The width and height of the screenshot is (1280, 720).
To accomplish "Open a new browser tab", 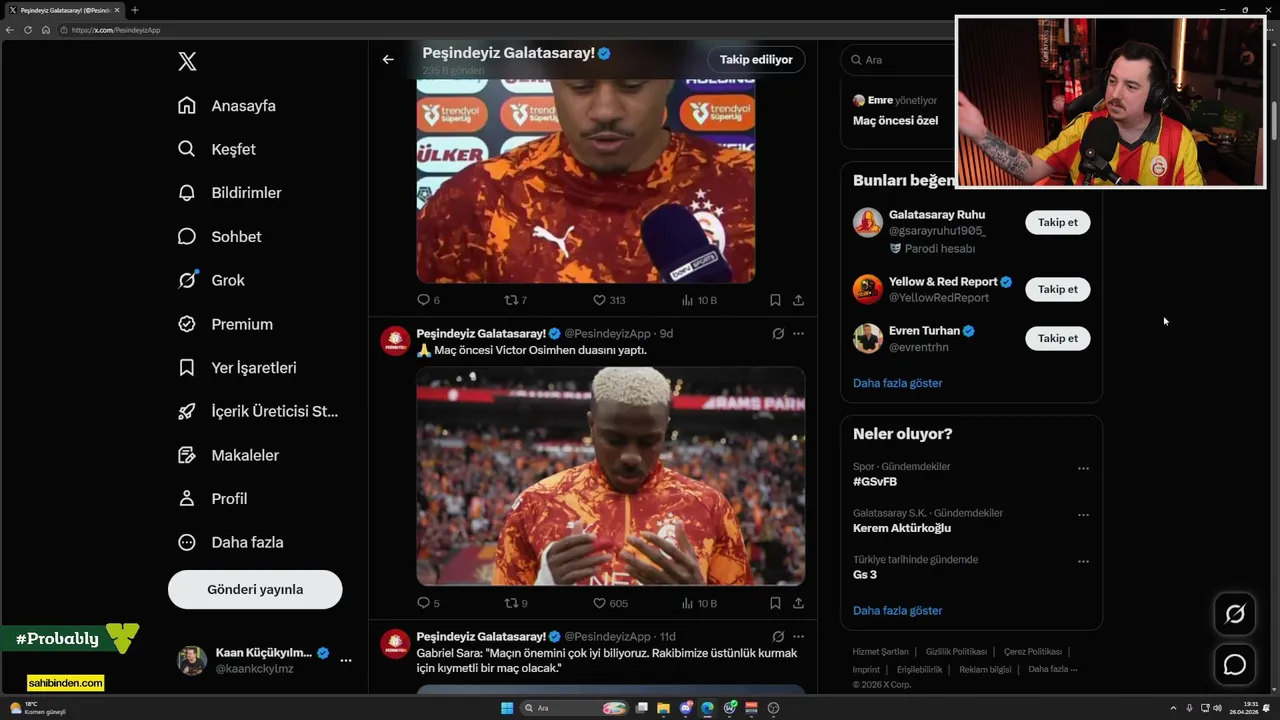I will click(x=135, y=10).
